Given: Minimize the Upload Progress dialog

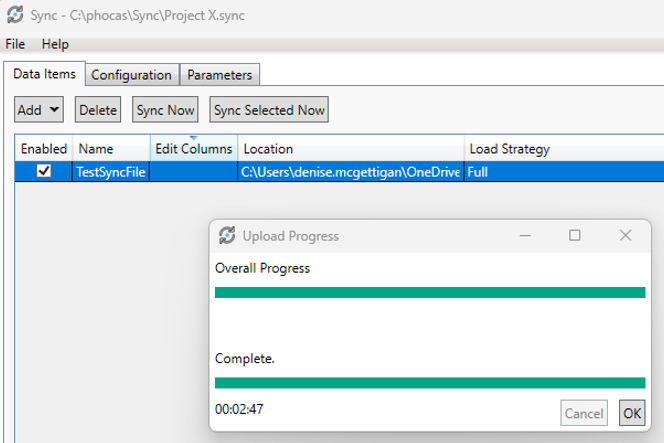Looking at the screenshot, I should tap(525, 236).
